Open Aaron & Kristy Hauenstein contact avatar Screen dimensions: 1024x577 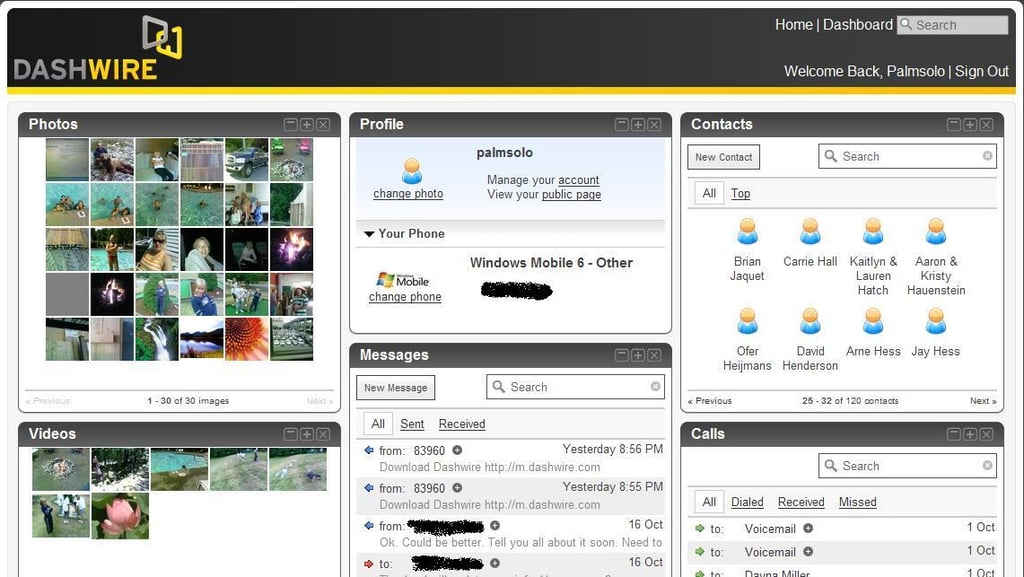936,232
